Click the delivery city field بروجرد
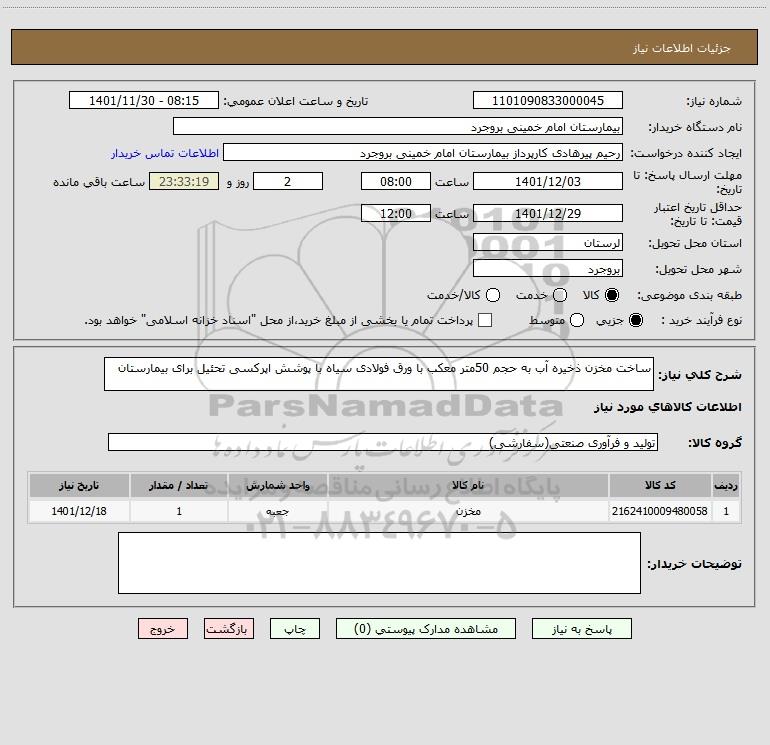 pos(548,268)
